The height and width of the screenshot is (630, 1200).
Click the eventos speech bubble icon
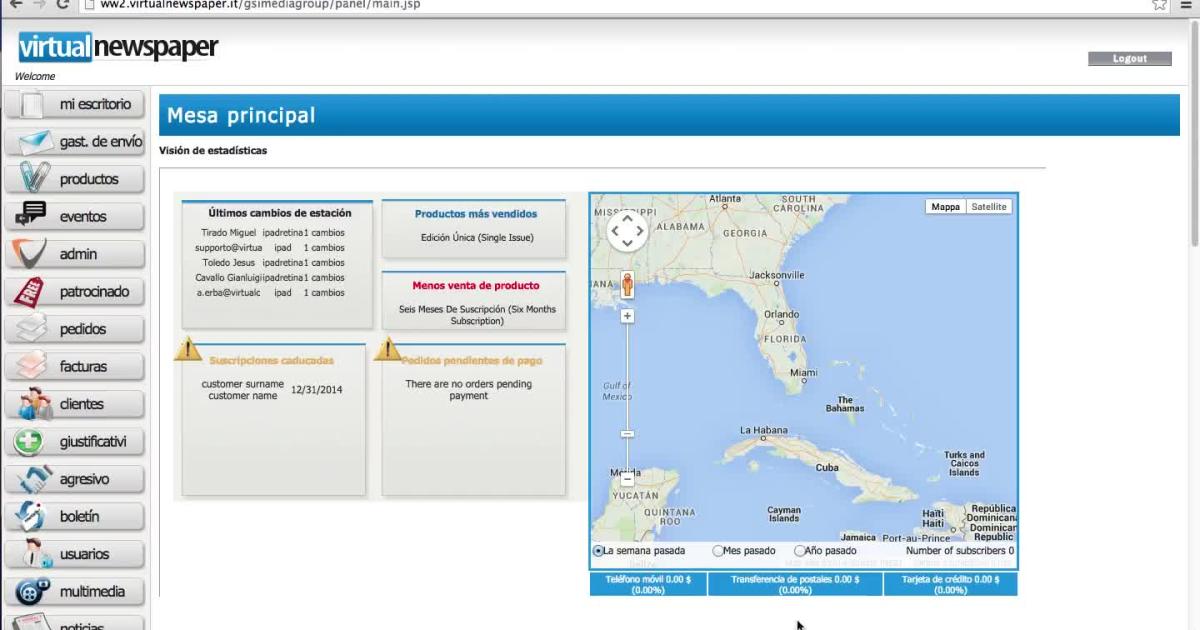[31, 216]
